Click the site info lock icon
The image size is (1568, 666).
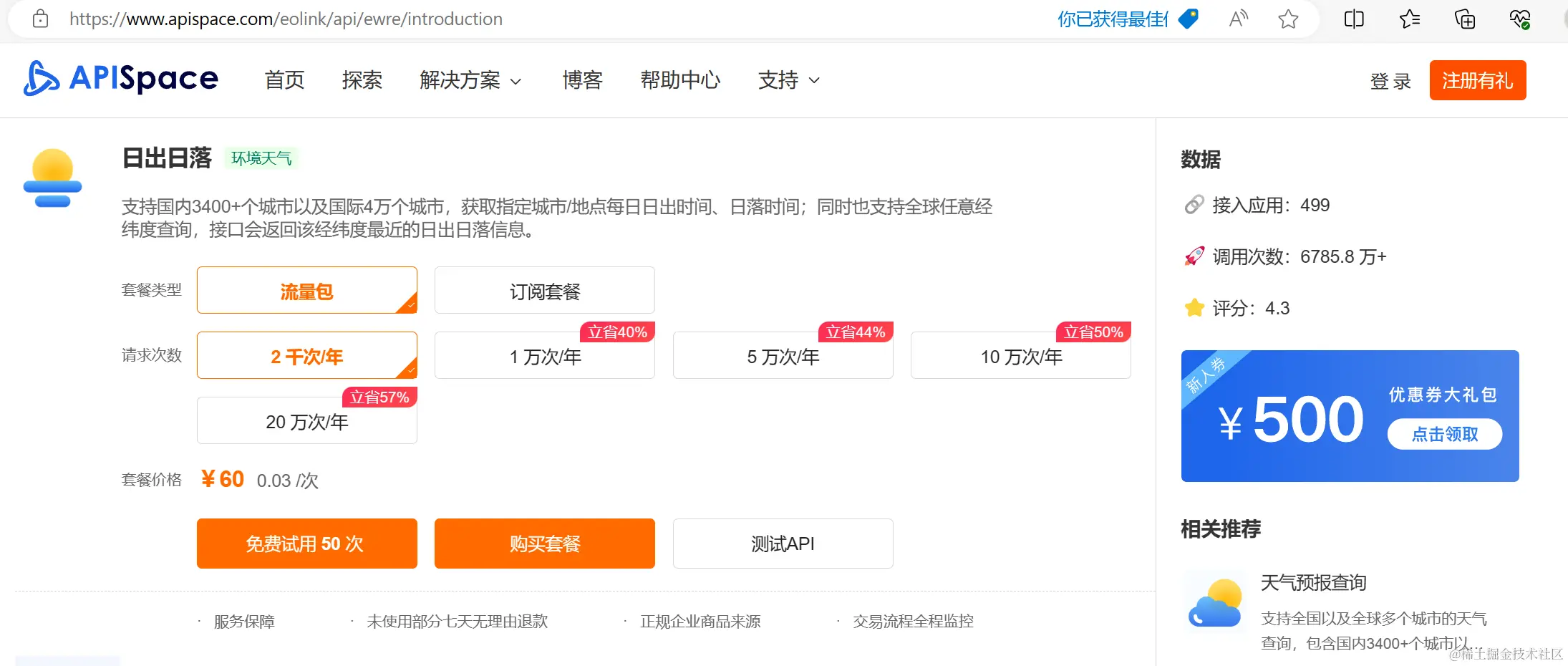pos(41,19)
